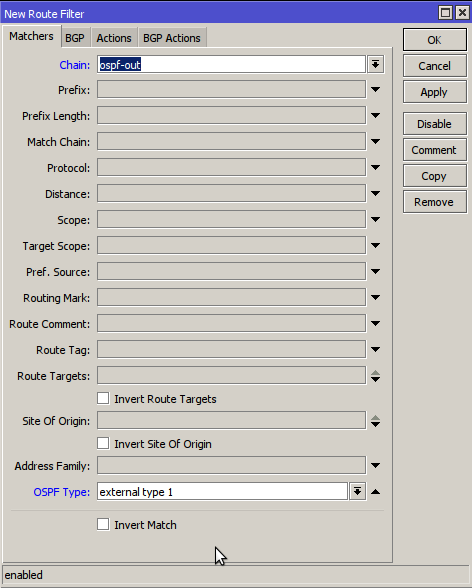Image resolution: width=472 pixels, height=588 pixels.
Task: Switch to the BGP tab
Action: [x=75, y=38]
